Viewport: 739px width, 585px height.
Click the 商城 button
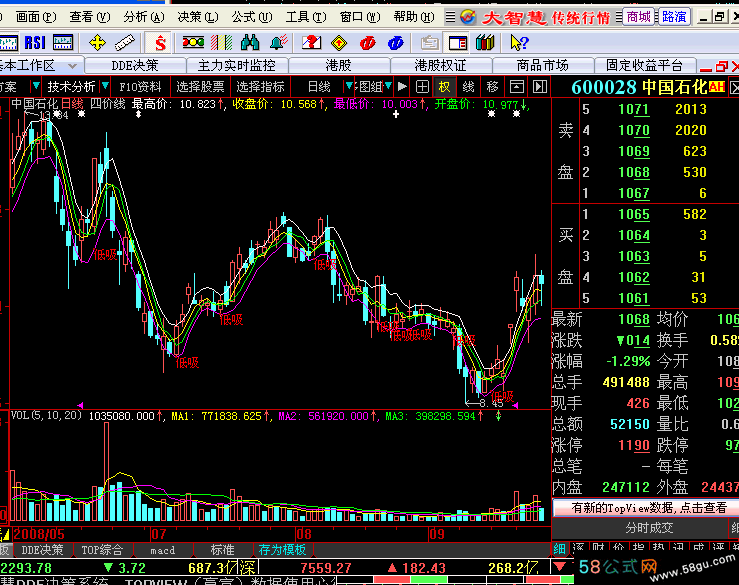pos(639,17)
